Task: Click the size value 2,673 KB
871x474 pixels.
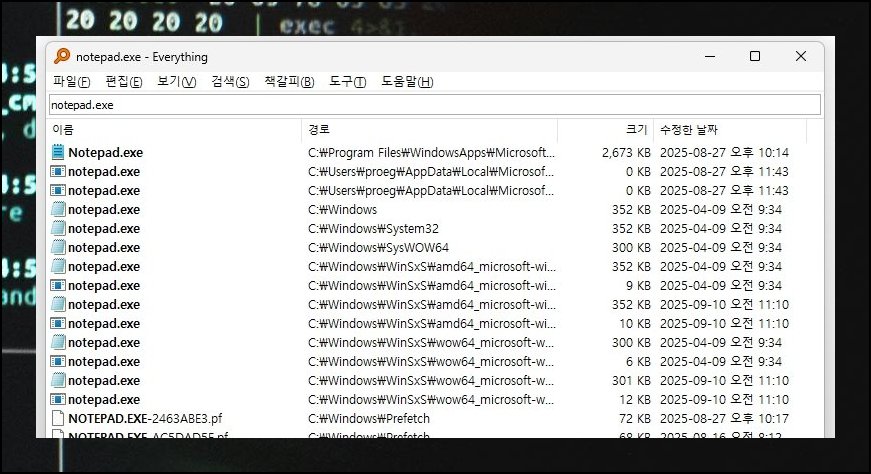Action: [626, 152]
